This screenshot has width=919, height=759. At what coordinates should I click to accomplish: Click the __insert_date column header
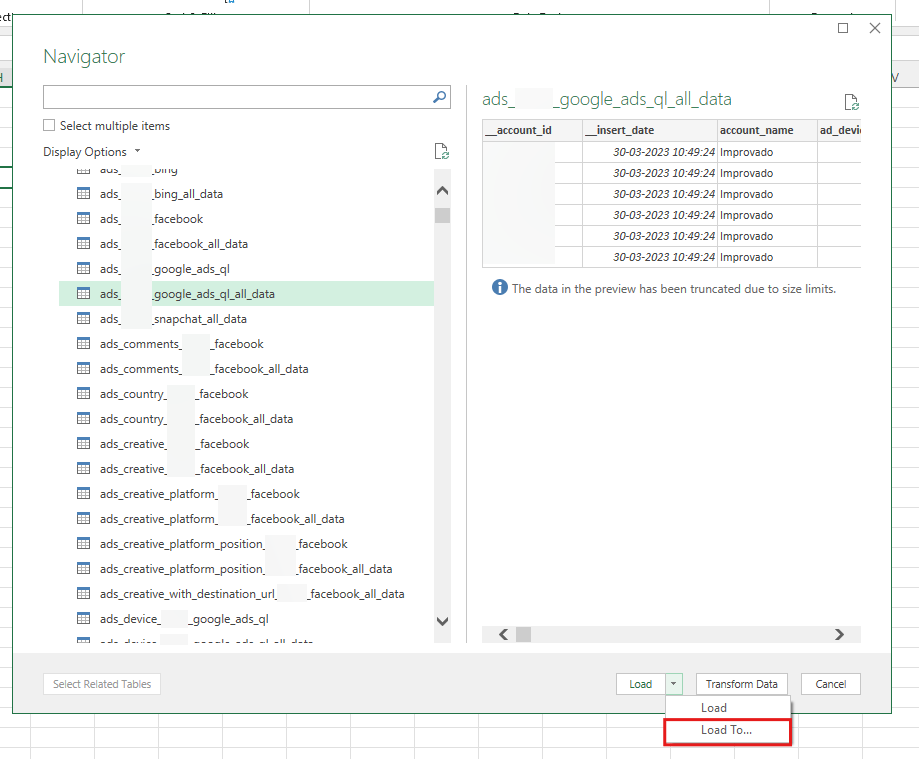(x=650, y=130)
